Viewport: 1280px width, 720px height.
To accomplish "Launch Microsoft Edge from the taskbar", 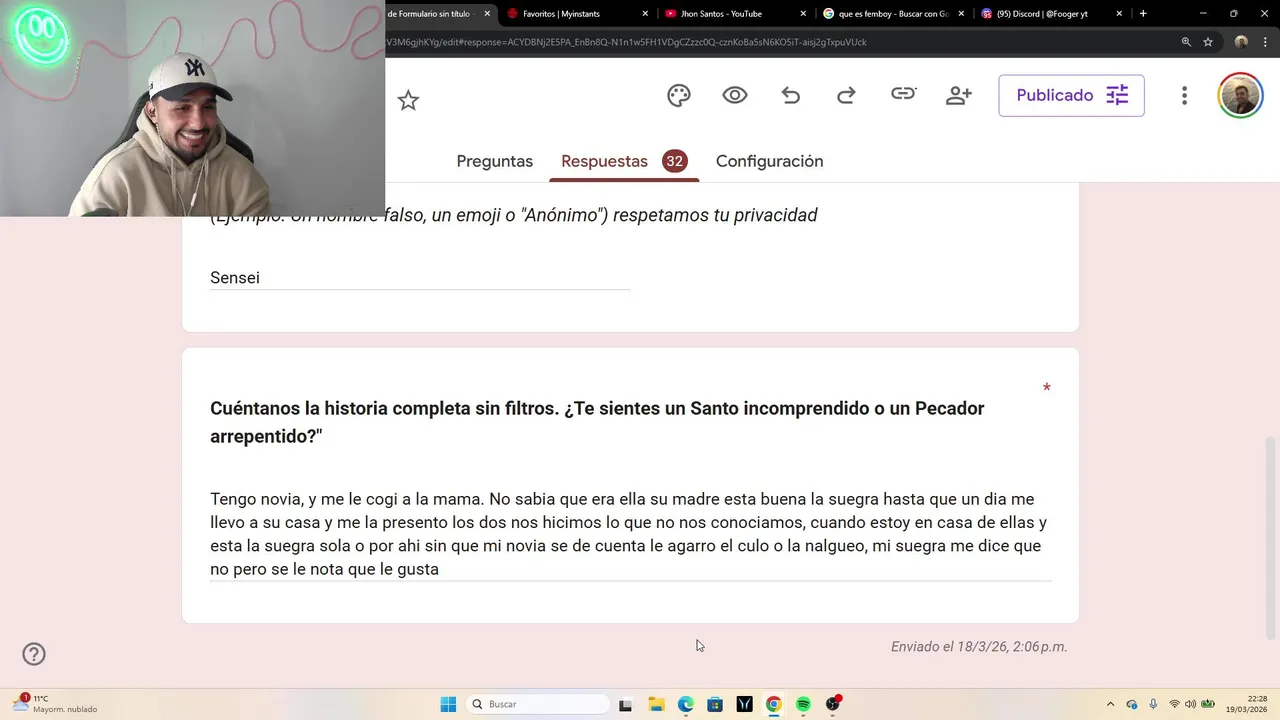I will 685,704.
